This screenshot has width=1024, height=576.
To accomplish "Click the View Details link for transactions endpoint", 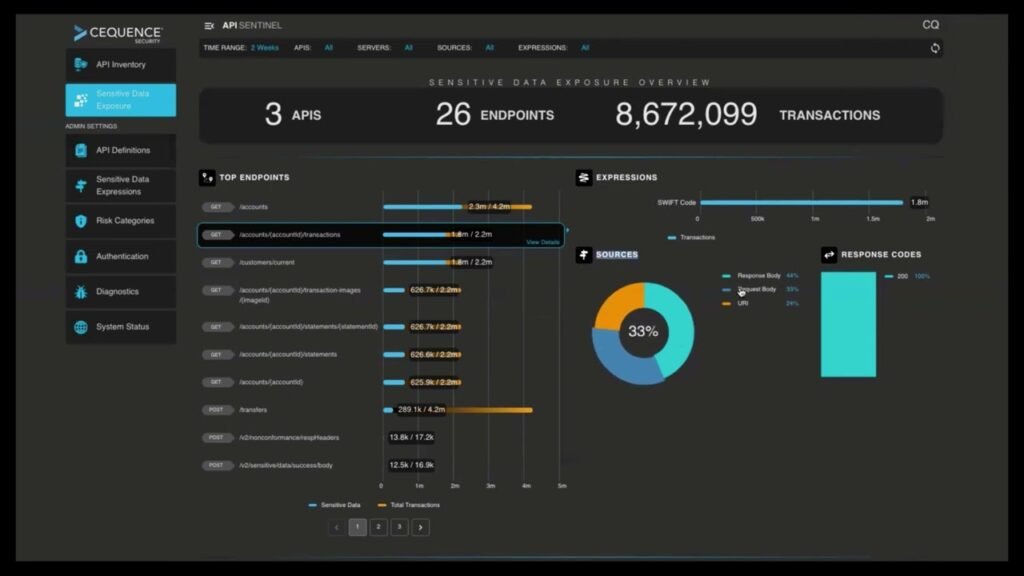I will pos(542,242).
